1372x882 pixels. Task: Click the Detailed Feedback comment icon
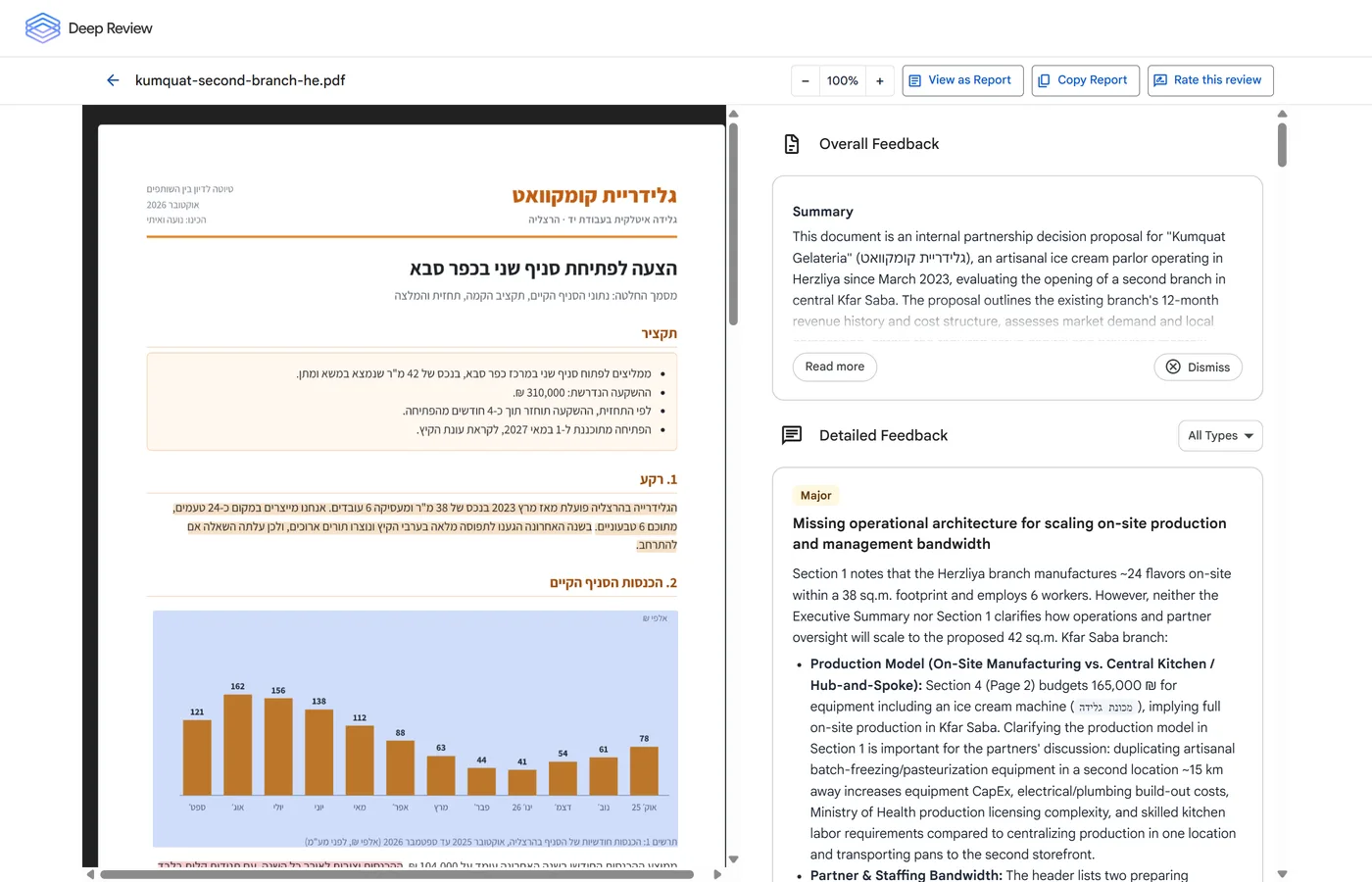click(792, 435)
